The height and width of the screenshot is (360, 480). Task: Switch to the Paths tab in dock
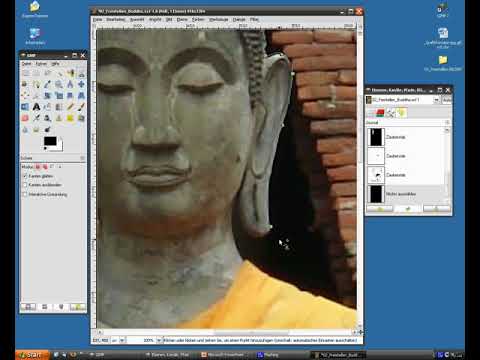[x=390, y=113]
